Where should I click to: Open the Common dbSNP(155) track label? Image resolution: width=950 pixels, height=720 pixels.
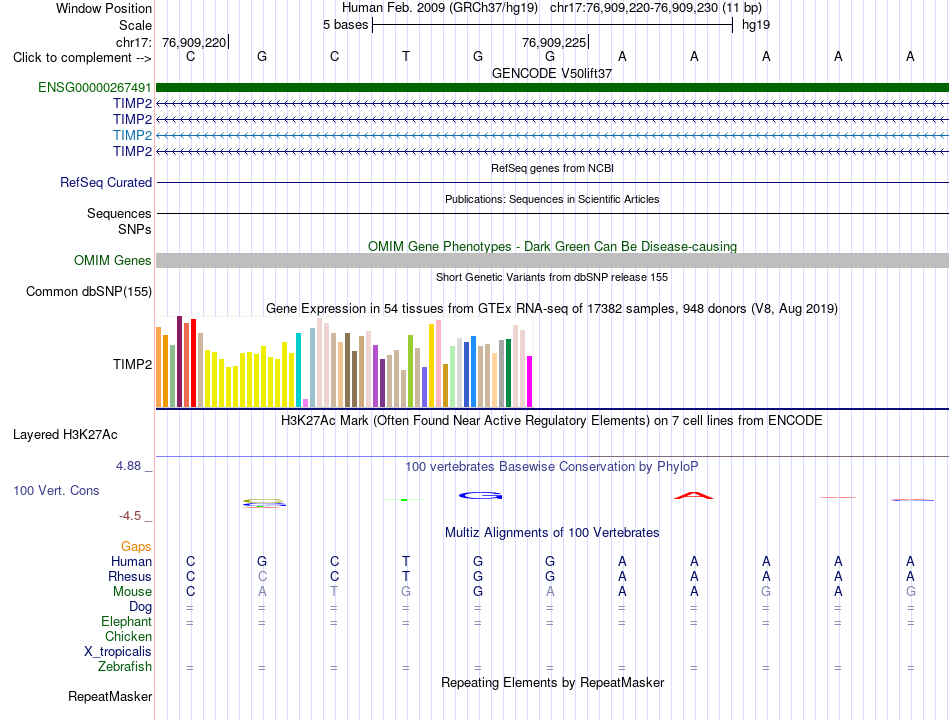[89, 292]
